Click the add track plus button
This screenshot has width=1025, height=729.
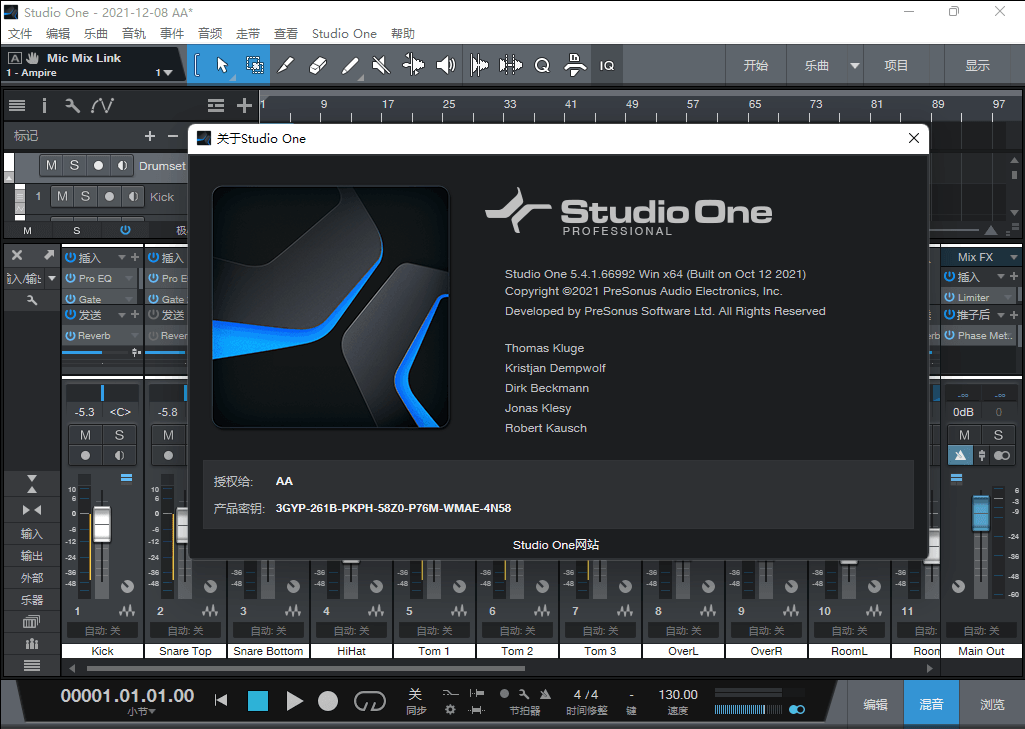[244, 105]
